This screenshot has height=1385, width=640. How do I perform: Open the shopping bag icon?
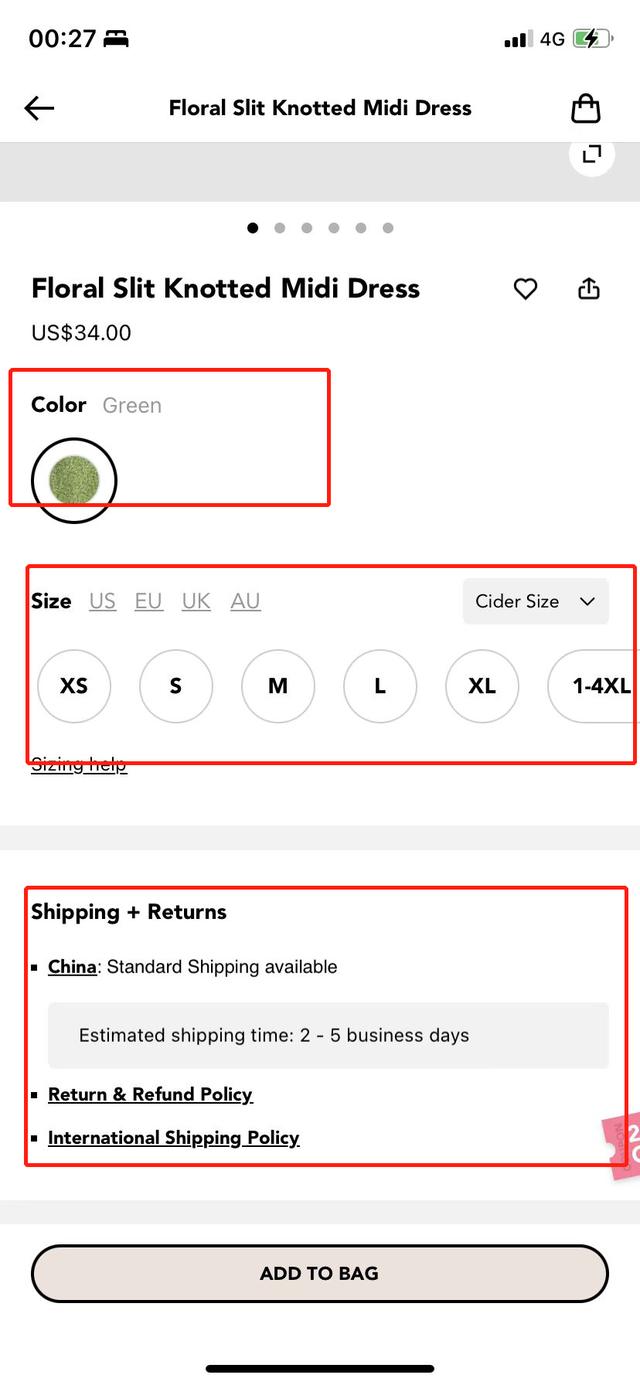586,108
